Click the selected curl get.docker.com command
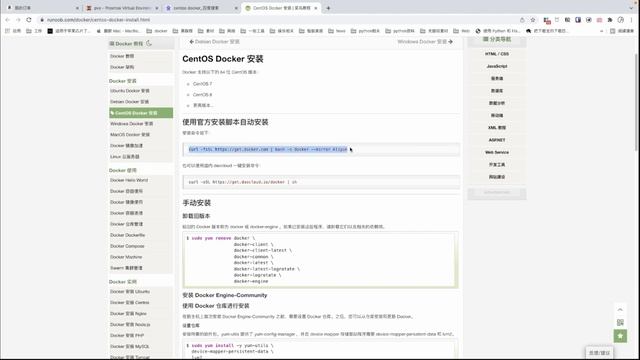Viewport: 640px width, 360px height. pyautogui.click(x=268, y=149)
